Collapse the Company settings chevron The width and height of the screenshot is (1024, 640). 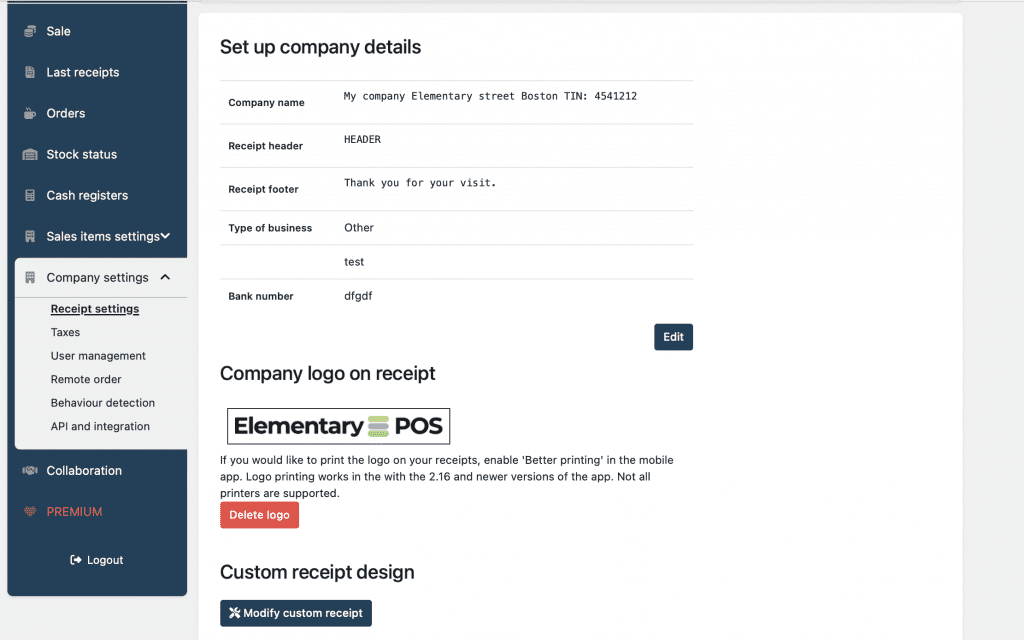click(165, 278)
